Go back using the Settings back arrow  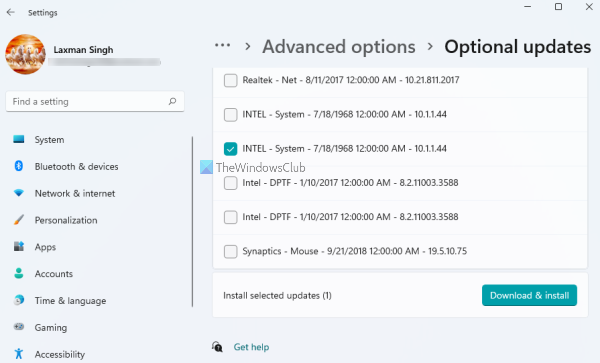[x=11, y=12]
